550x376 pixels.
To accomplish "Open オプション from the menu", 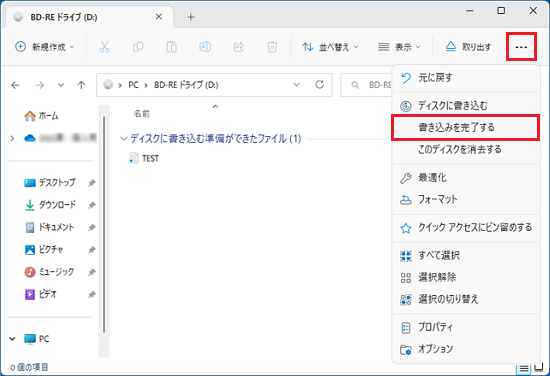I will pyautogui.click(x=465, y=349).
